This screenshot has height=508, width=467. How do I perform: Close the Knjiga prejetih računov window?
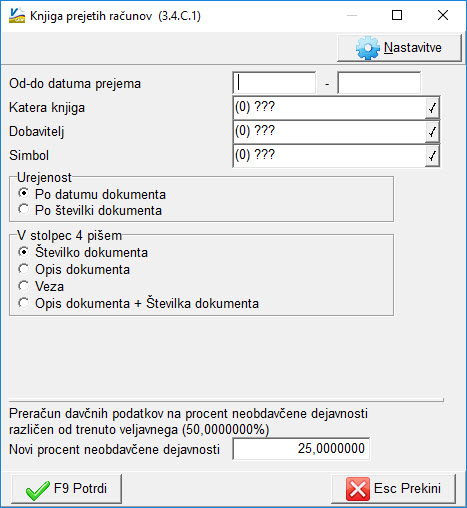tap(443, 15)
